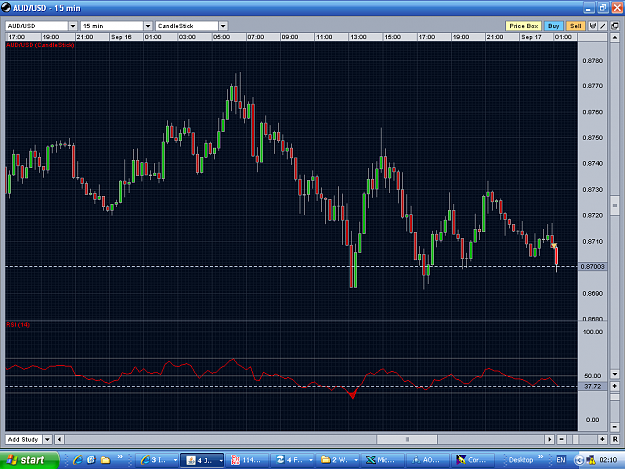Open the 15 min timeframe dropdown

pos(148,26)
